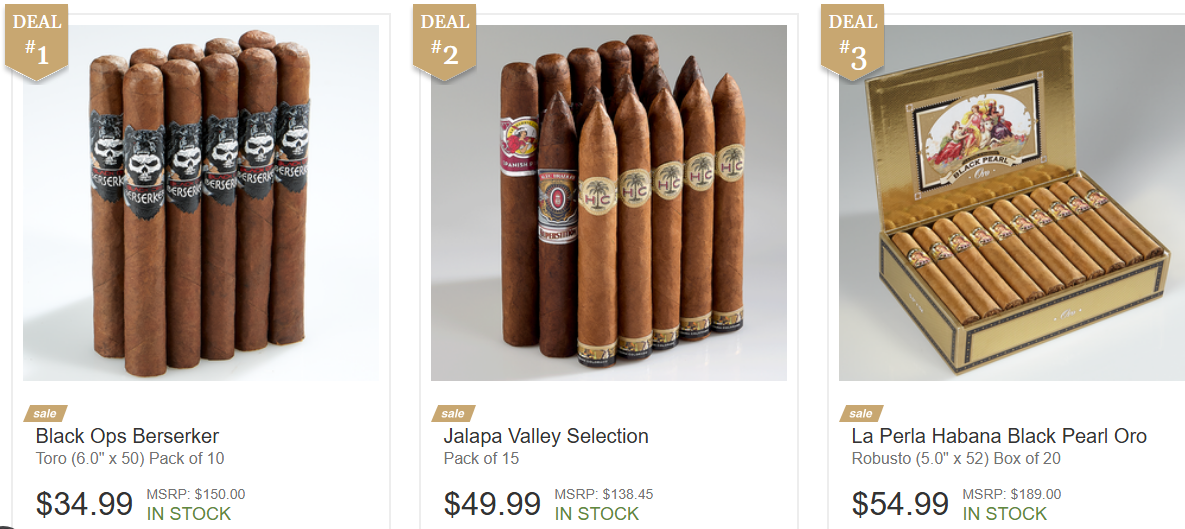Viewport: 1185px width, 529px height.
Task: Click the sale tag above Jalapa Valley Selection
Action: coord(453,413)
